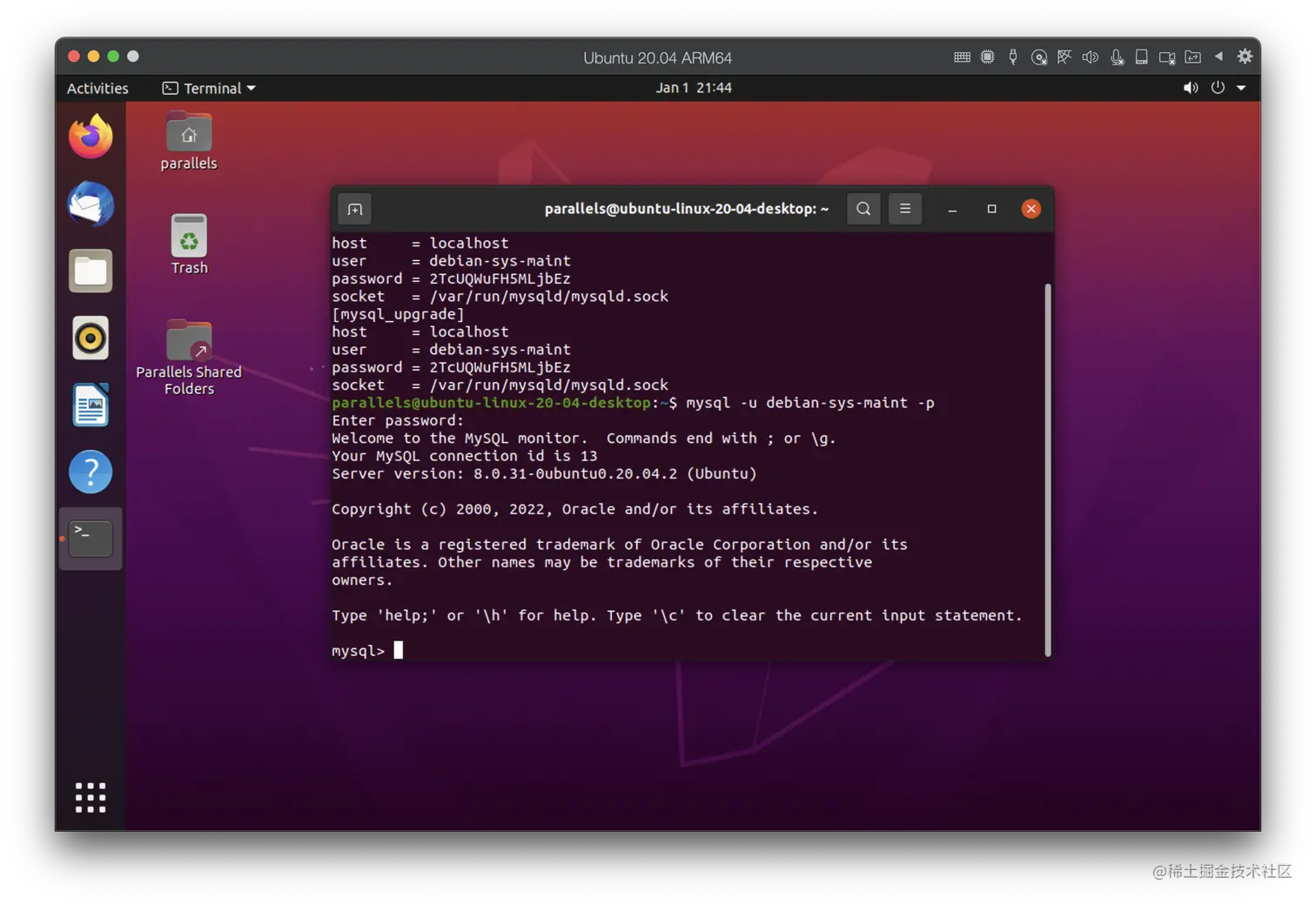Click the Ubuntu power icon
This screenshot has height=904, width=1316.
1218,88
